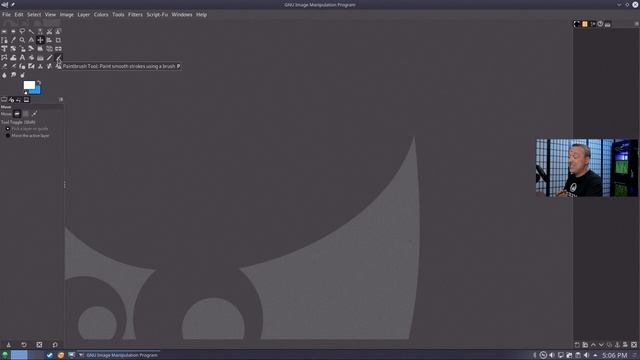
Task: Select the Blur/Sharpen droplet tool
Action: [4, 75]
